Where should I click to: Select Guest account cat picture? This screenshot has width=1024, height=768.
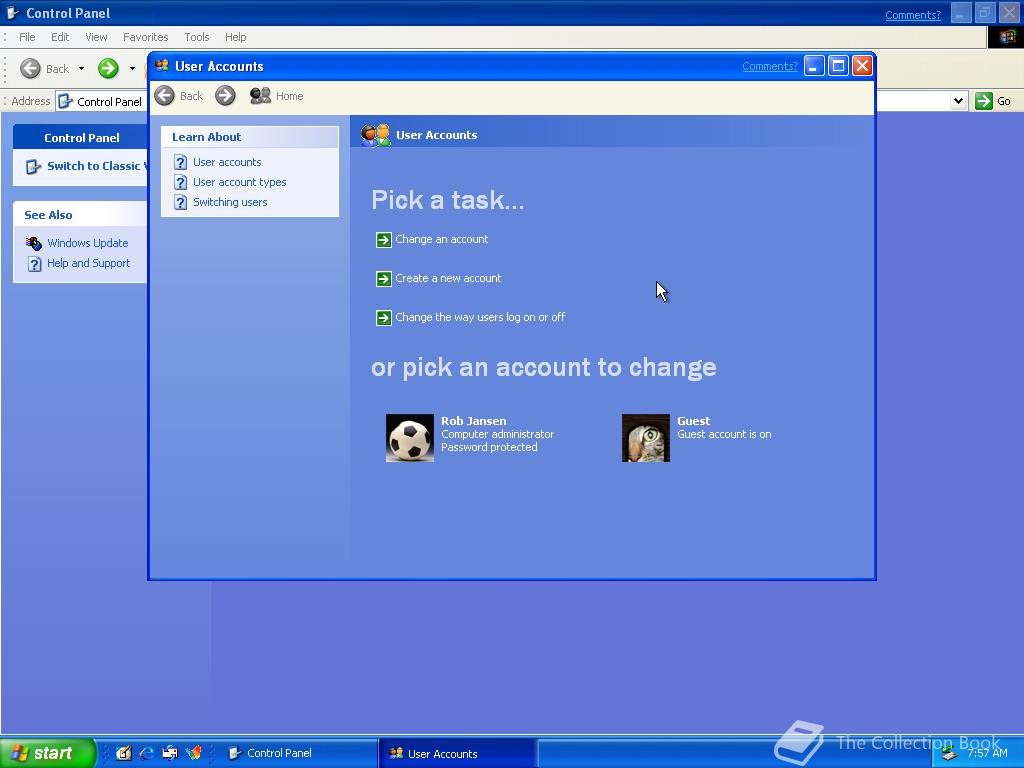point(645,438)
